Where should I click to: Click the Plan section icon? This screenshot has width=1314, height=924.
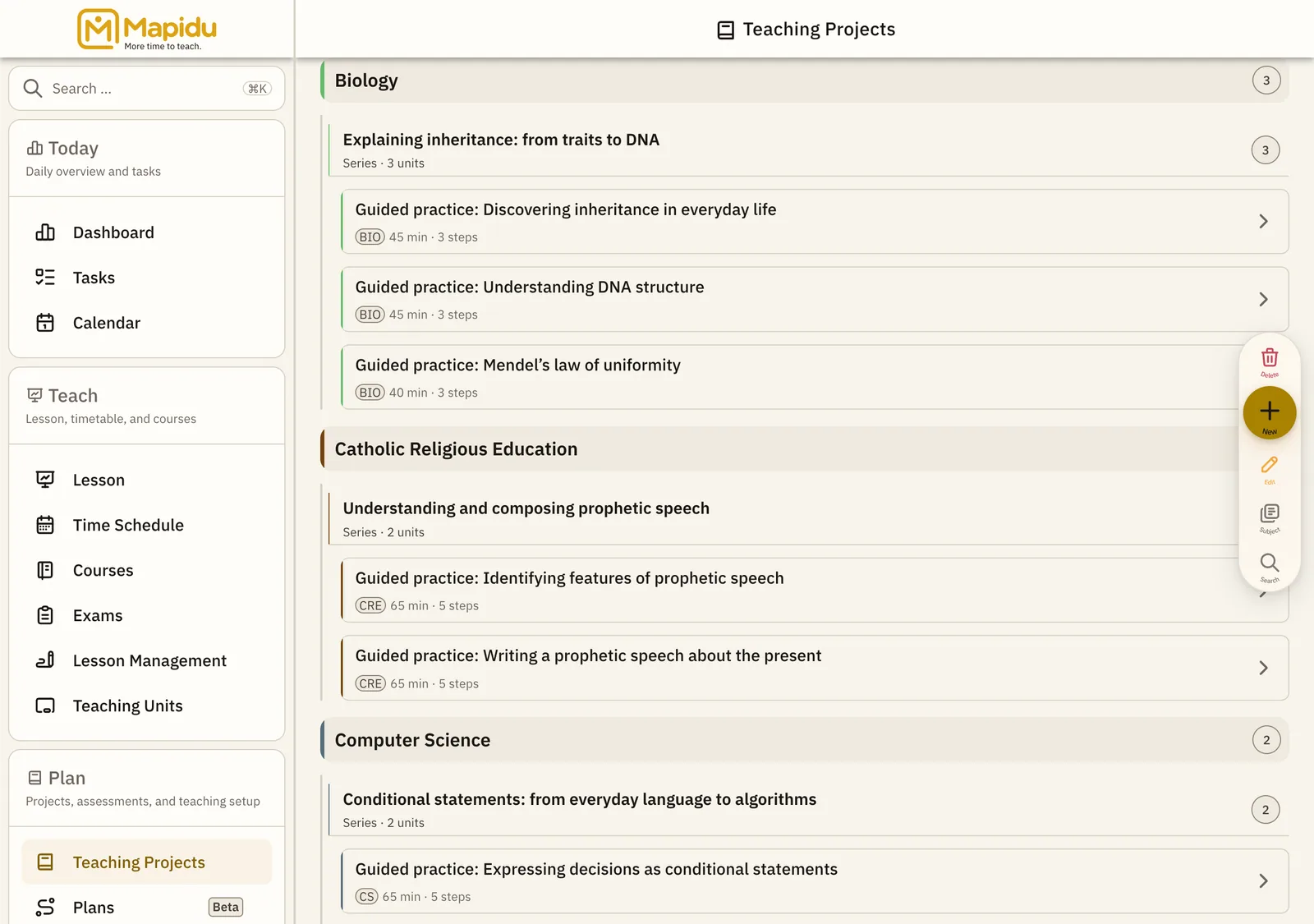click(x=34, y=778)
